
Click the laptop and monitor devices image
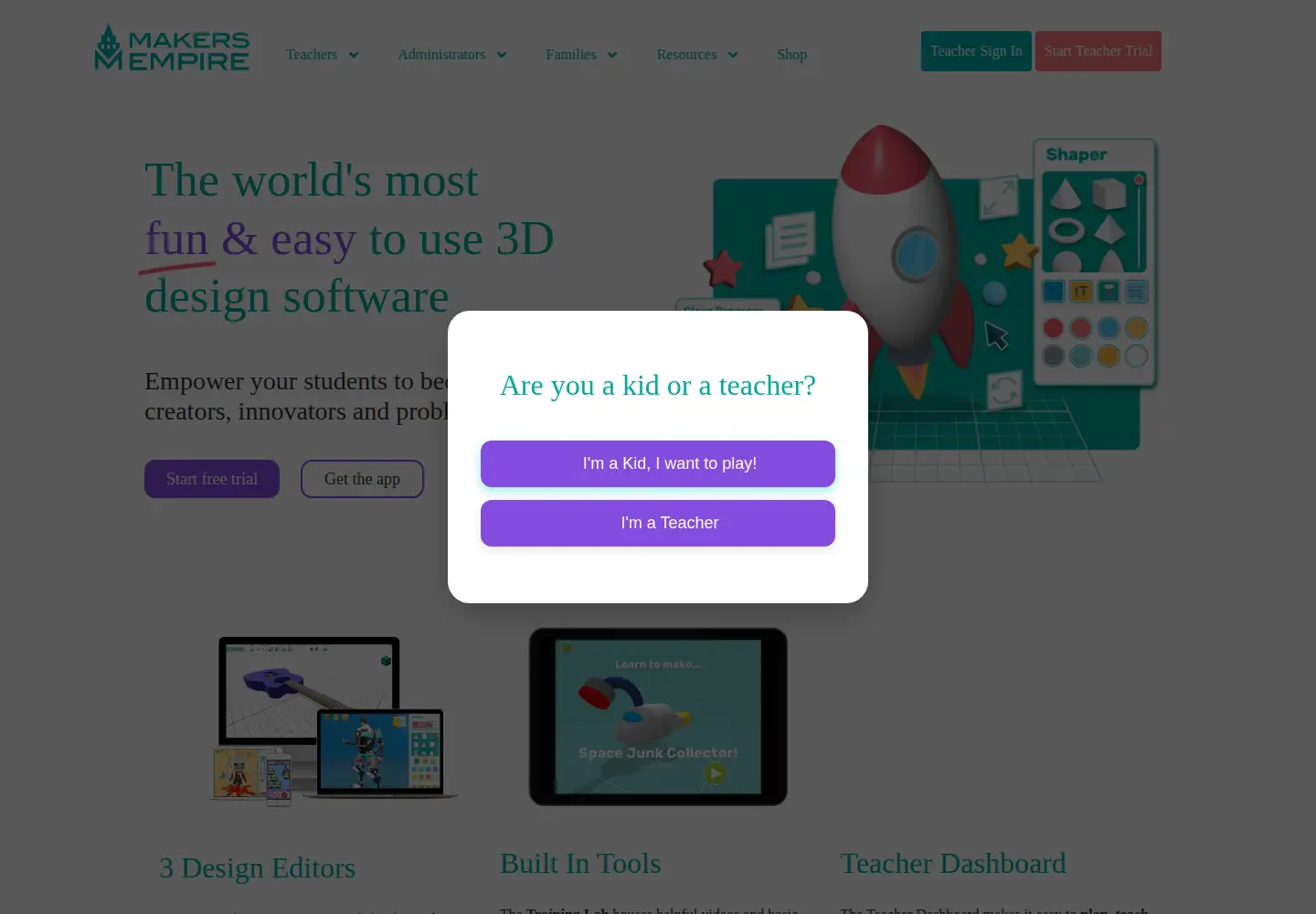click(x=333, y=721)
